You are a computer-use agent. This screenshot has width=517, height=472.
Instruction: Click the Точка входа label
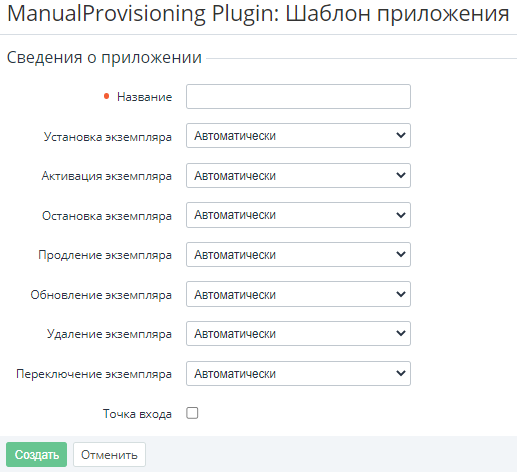[137, 414]
